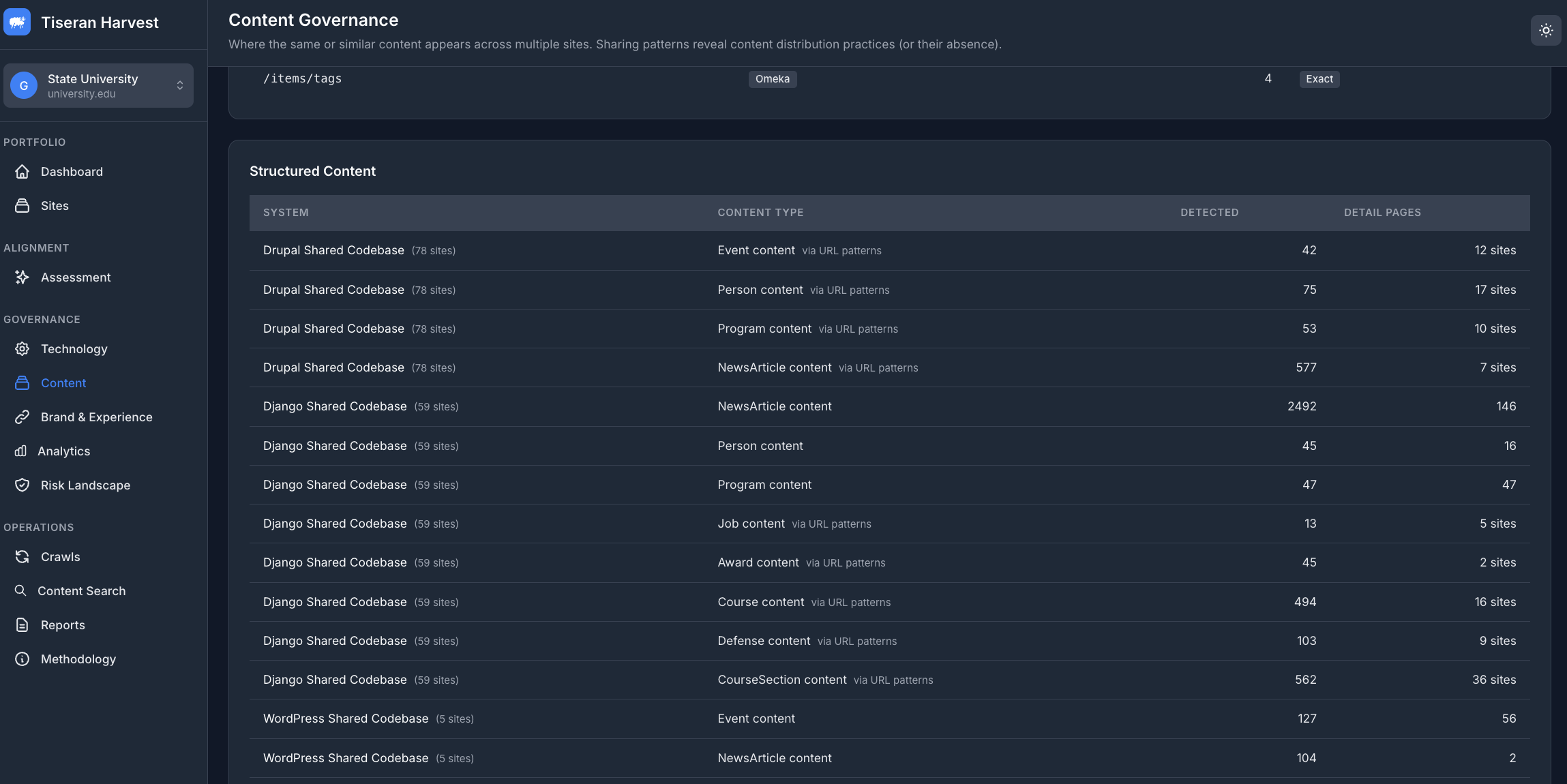Select the Sites icon in Portfolio
Screen dimensions: 1567x784
point(23,205)
